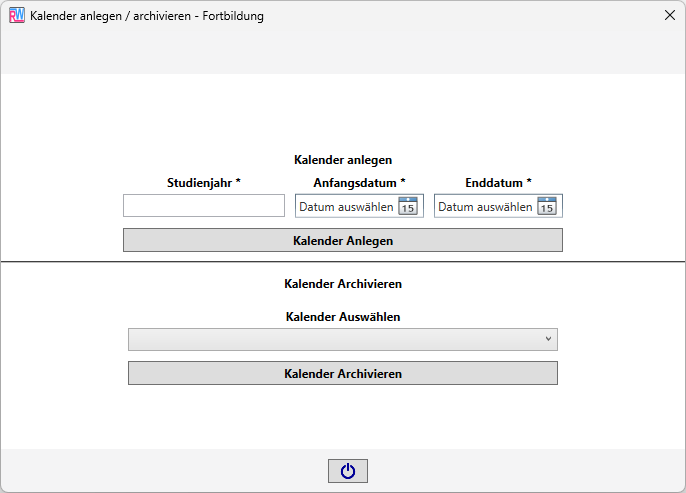Click the Kalender anlegen section heading
Viewport: 686px width, 493px height.
[x=343, y=160]
